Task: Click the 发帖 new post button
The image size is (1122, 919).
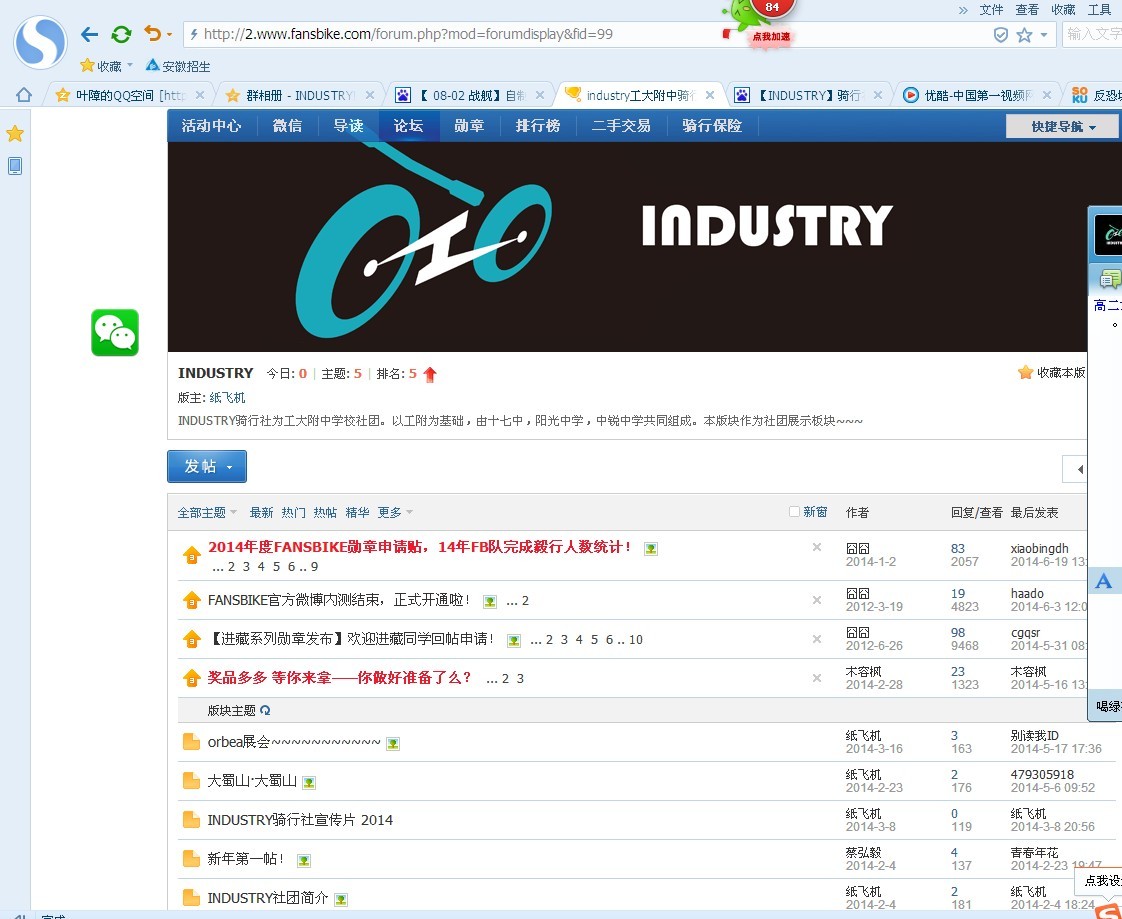Action: coord(207,467)
